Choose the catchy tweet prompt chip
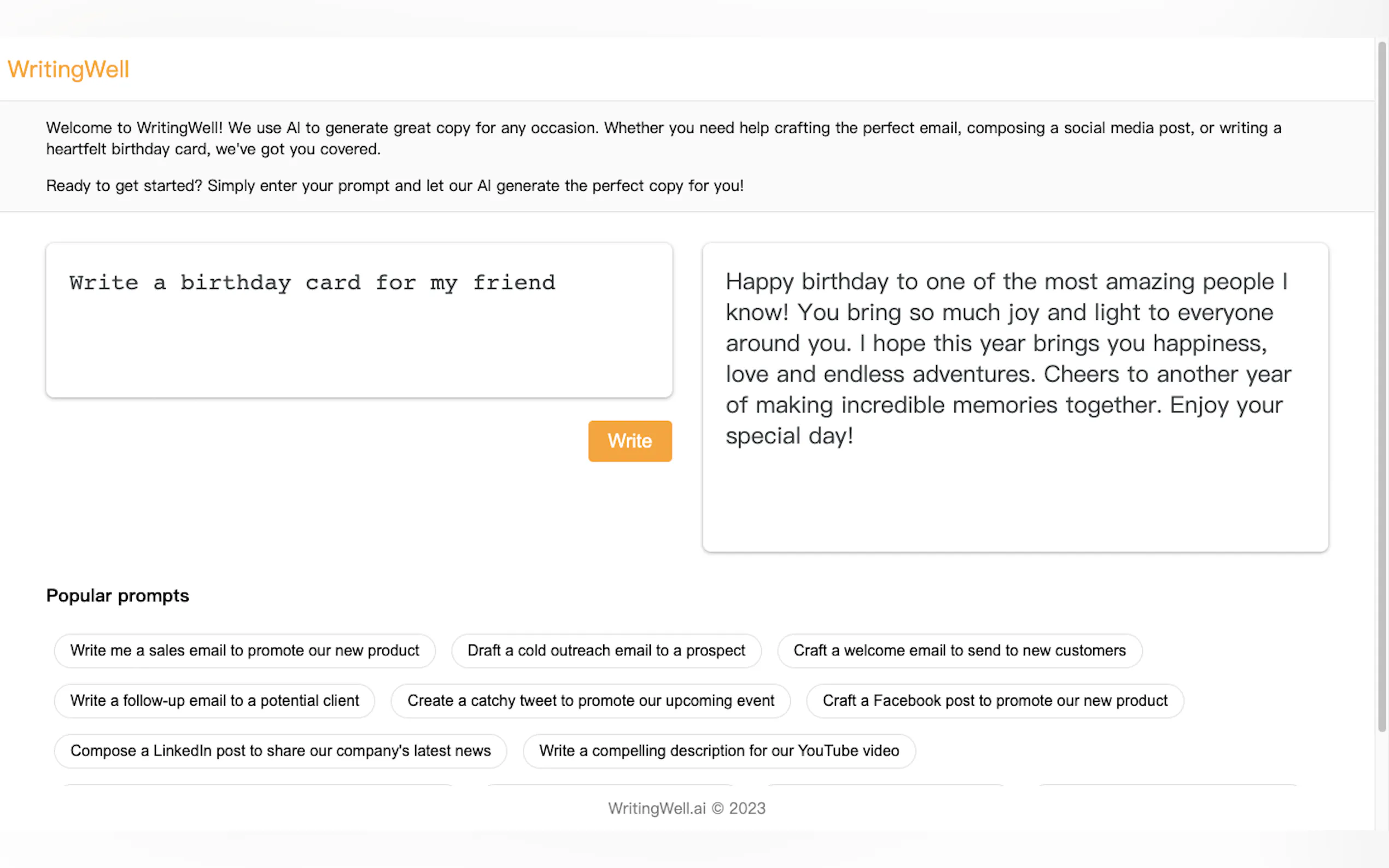The image size is (1389, 868). pos(590,700)
